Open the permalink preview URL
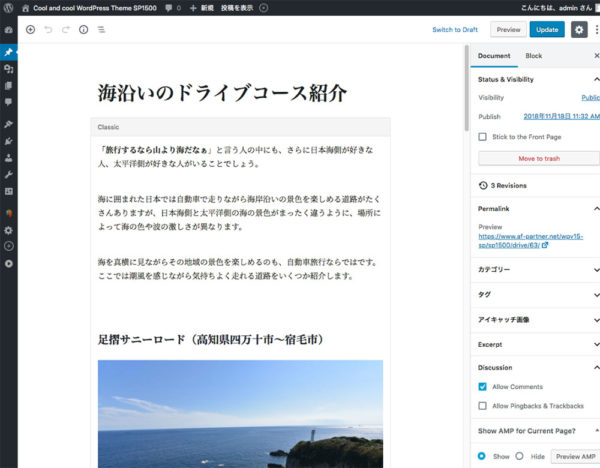The image size is (600, 468). click(531, 241)
